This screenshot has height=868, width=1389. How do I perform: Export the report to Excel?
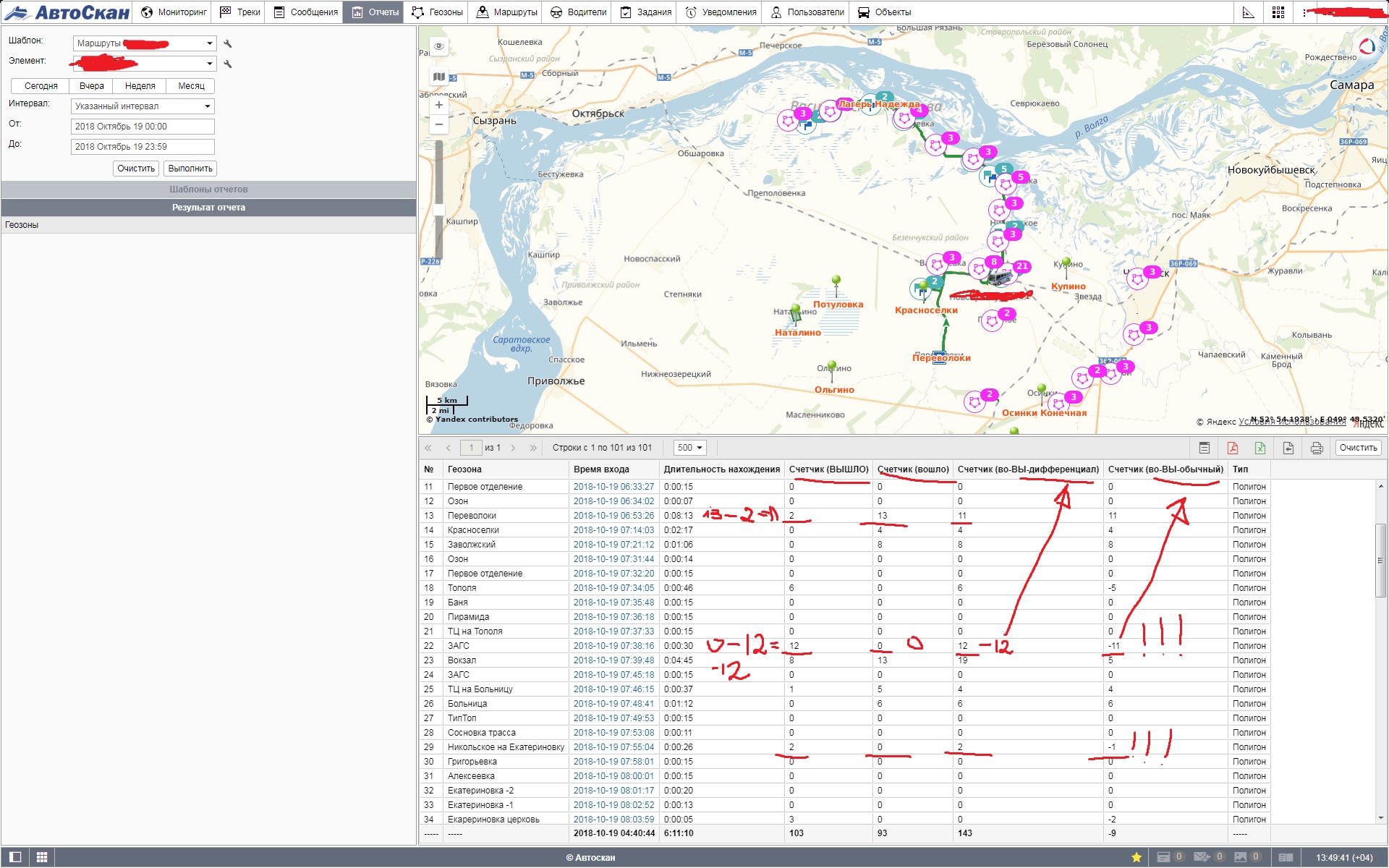click(x=1260, y=448)
